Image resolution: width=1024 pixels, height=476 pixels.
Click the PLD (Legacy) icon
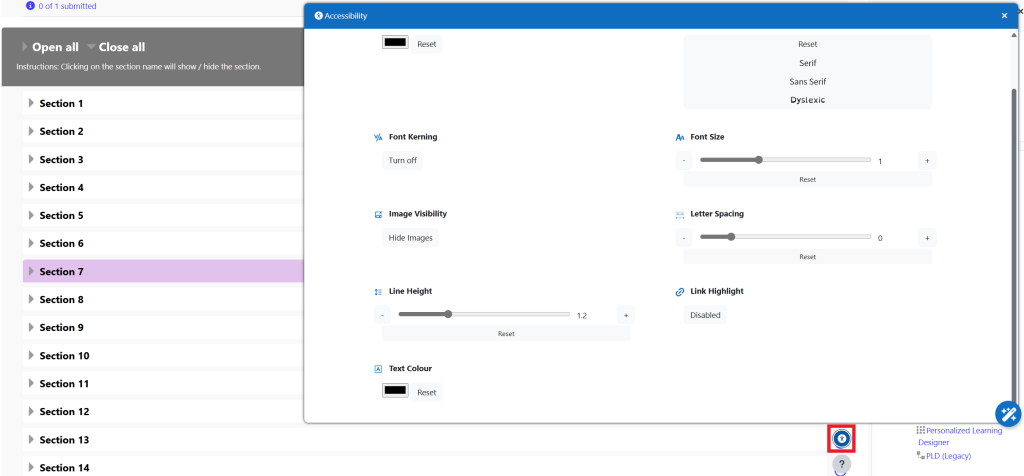click(920, 456)
